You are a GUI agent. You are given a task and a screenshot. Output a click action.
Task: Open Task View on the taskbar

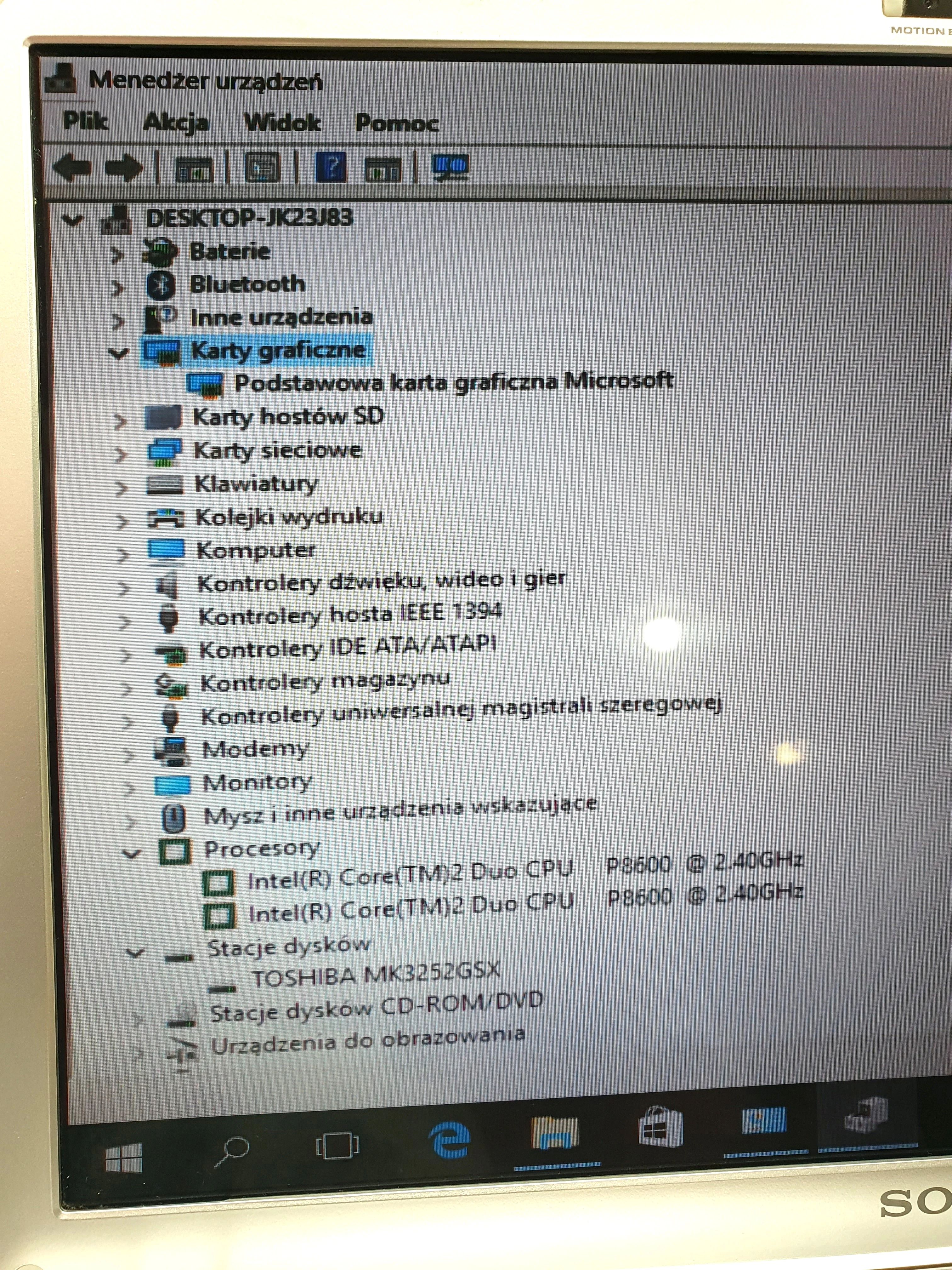click(337, 1146)
